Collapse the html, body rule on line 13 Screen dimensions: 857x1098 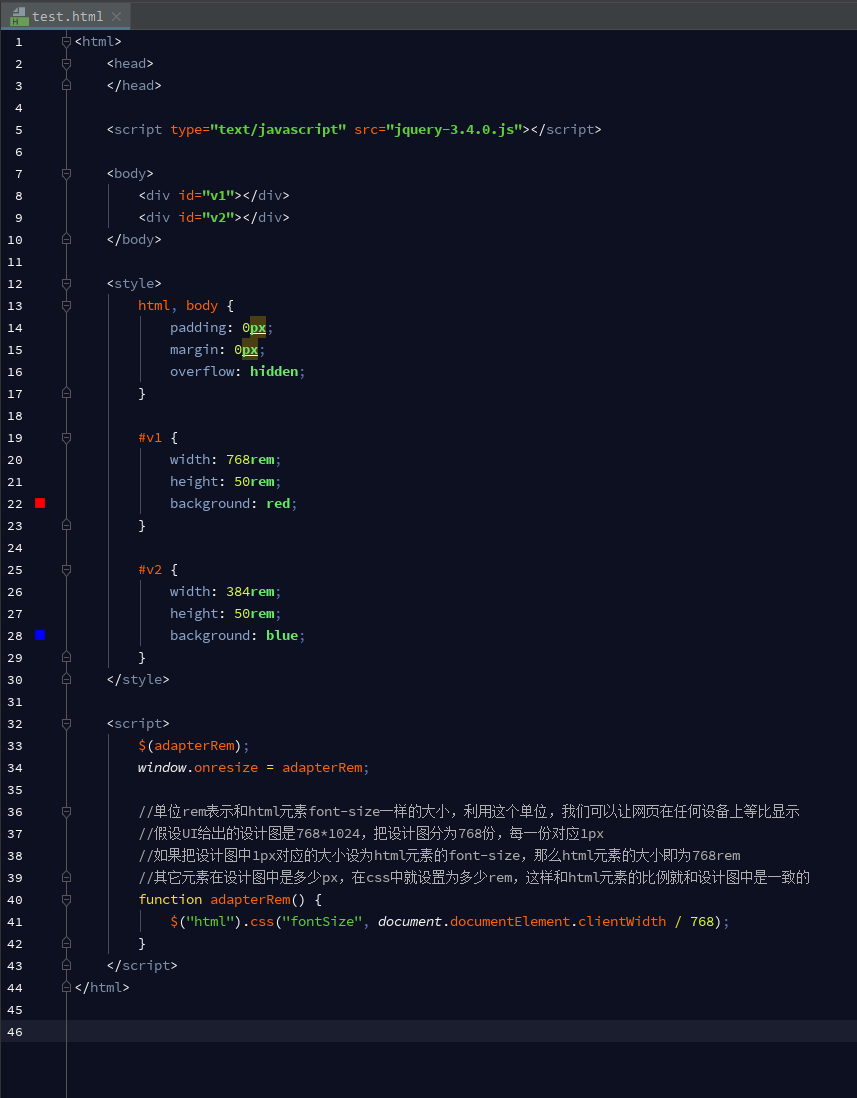67,306
